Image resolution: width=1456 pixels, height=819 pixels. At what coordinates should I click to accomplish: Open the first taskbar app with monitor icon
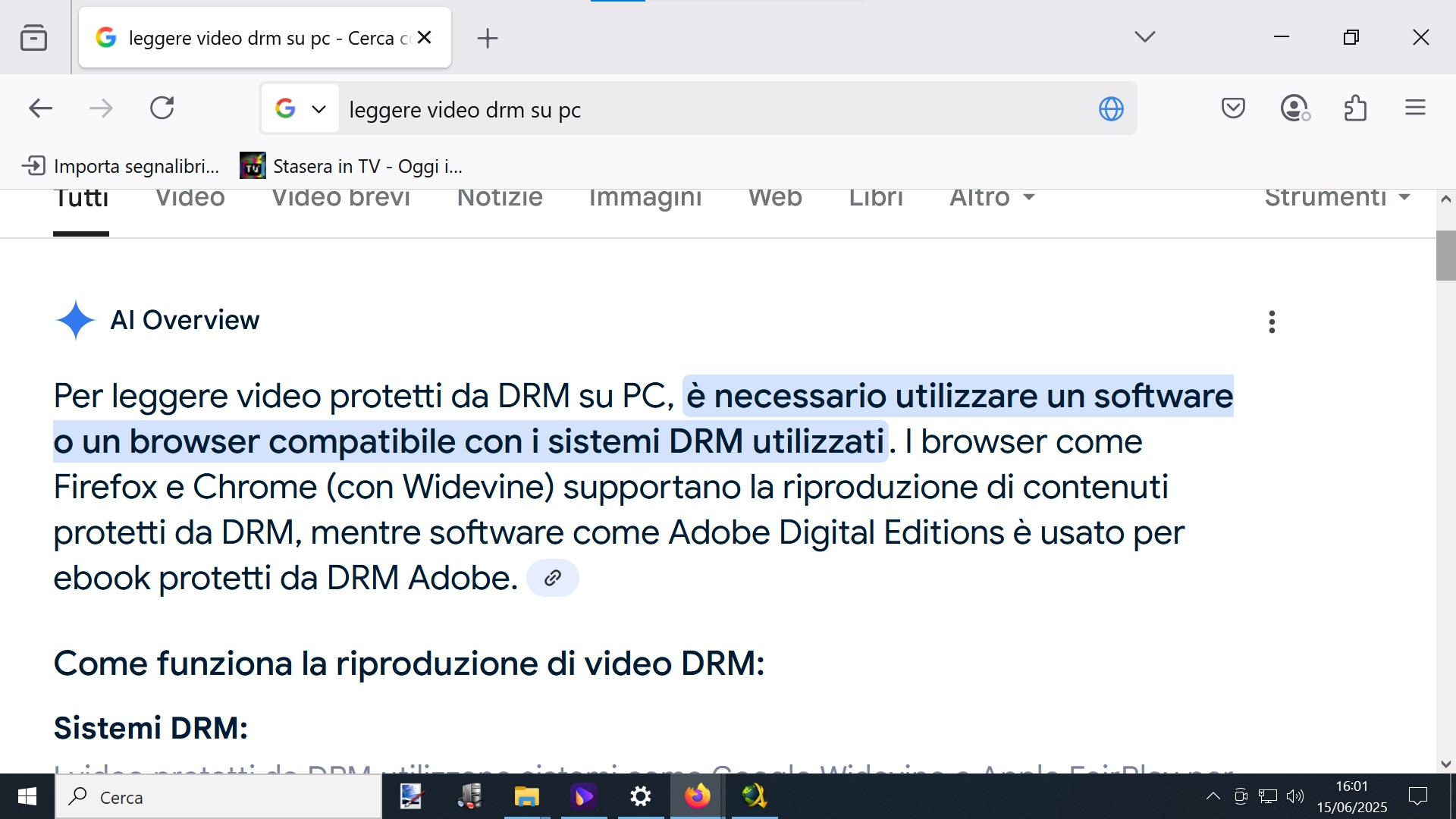point(411,796)
